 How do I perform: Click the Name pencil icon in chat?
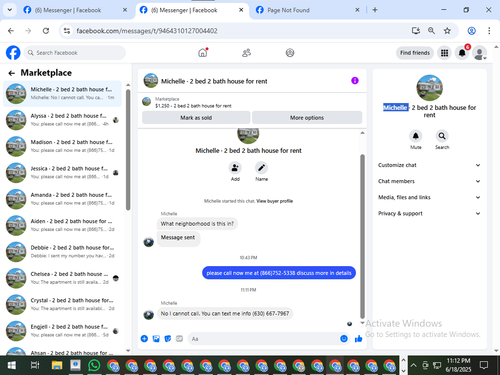point(261,168)
